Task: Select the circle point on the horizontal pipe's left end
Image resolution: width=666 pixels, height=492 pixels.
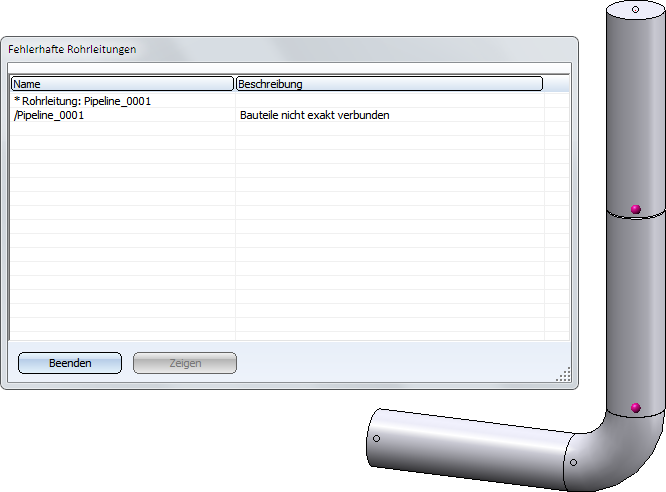Action: (x=376, y=438)
